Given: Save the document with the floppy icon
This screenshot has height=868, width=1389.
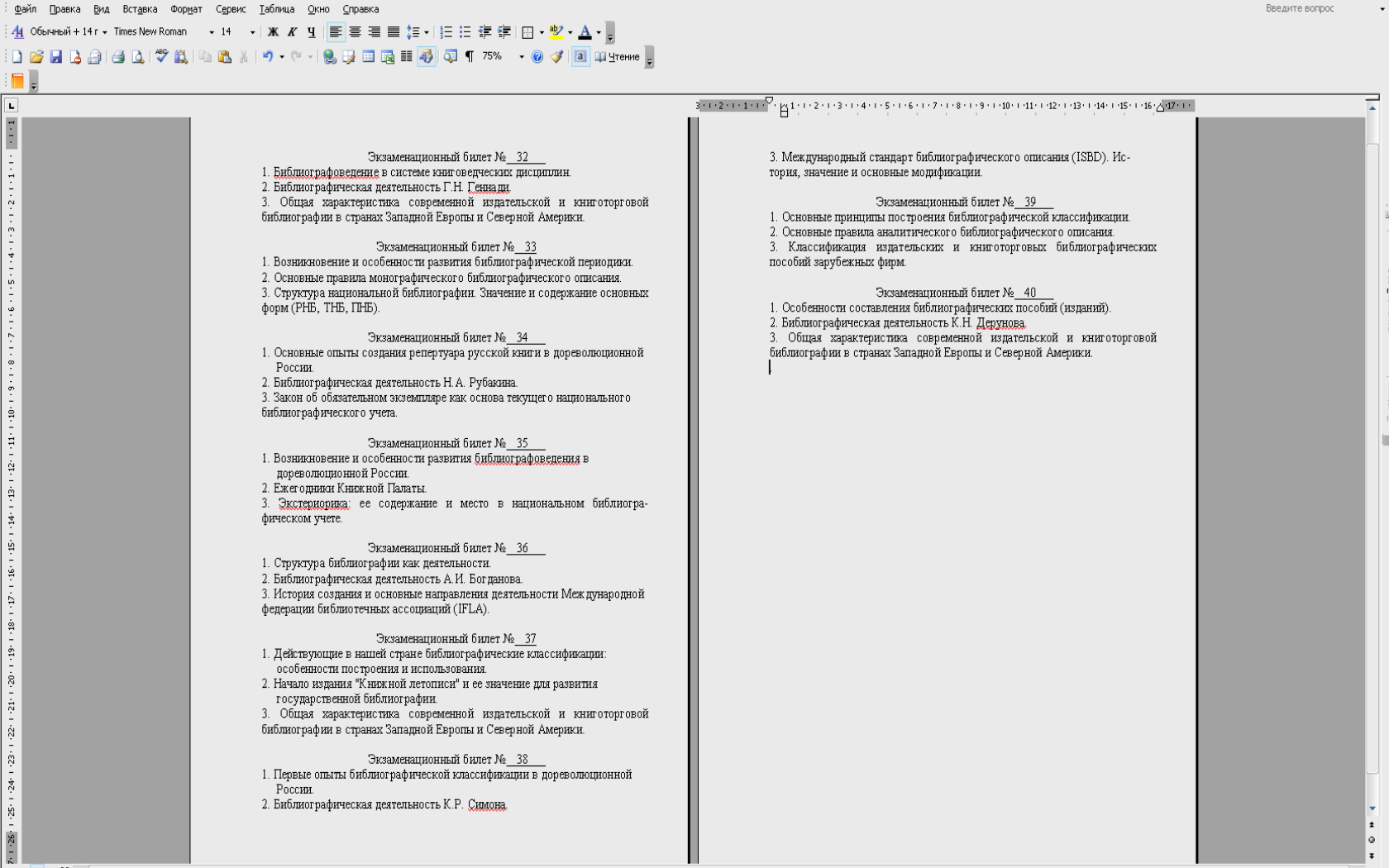Looking at the screenshot, I should [x=55, y=57].
